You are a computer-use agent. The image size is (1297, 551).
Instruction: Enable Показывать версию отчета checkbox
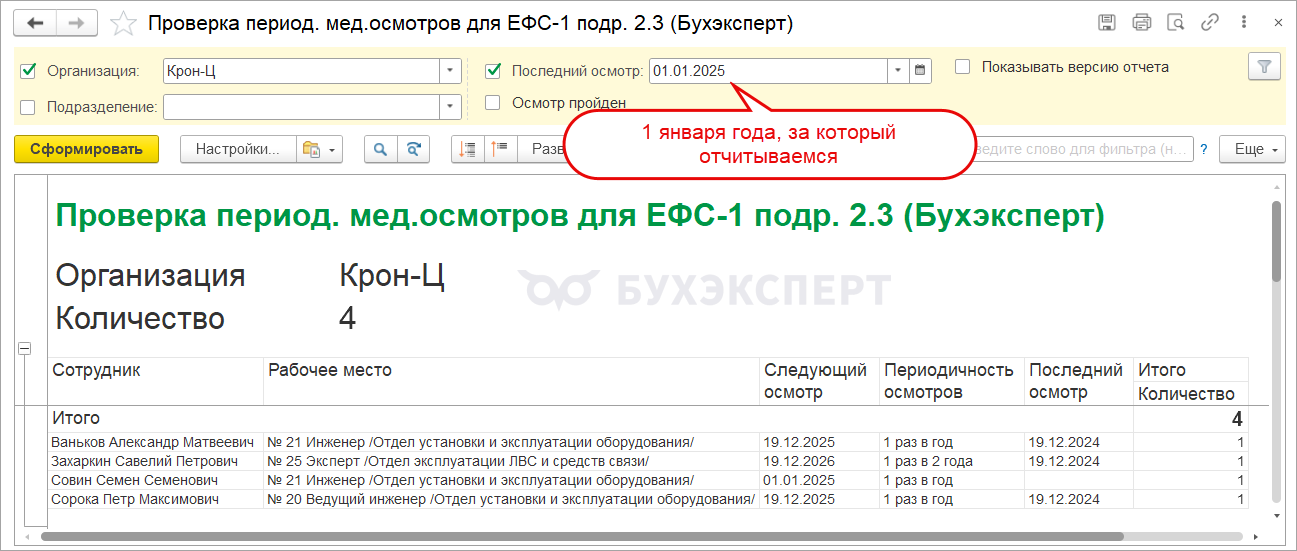[x=963, y=67]
